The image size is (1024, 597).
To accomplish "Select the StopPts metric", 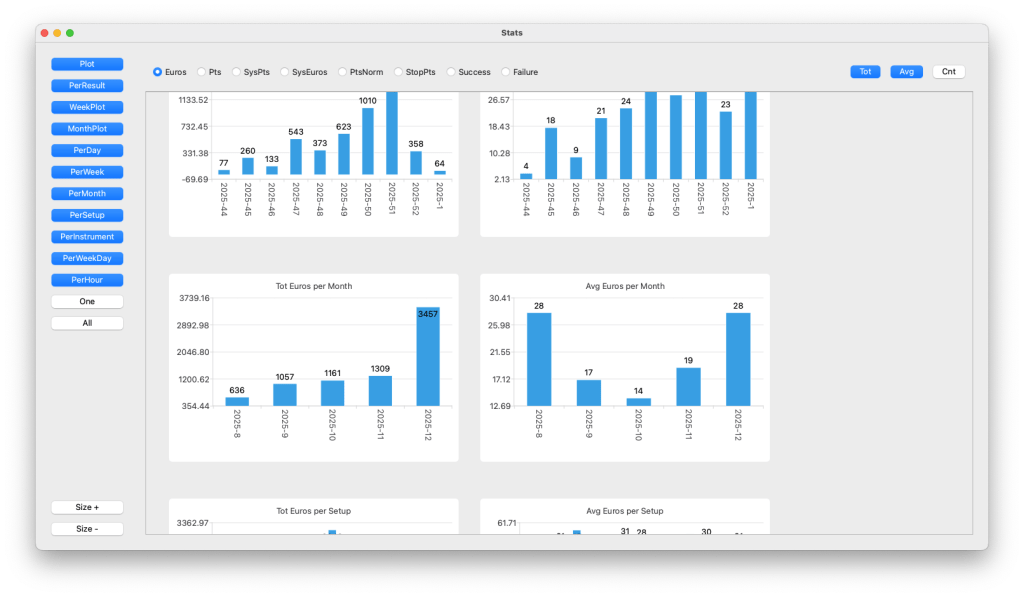I will coord(399,72).
